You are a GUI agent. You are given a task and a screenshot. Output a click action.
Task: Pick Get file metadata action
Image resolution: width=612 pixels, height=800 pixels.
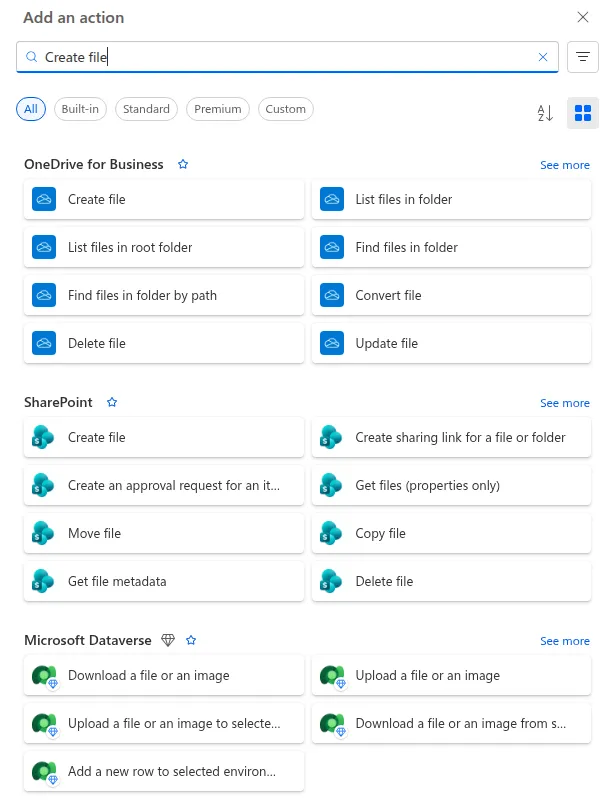pyautogui.click(x=164, y=581)
